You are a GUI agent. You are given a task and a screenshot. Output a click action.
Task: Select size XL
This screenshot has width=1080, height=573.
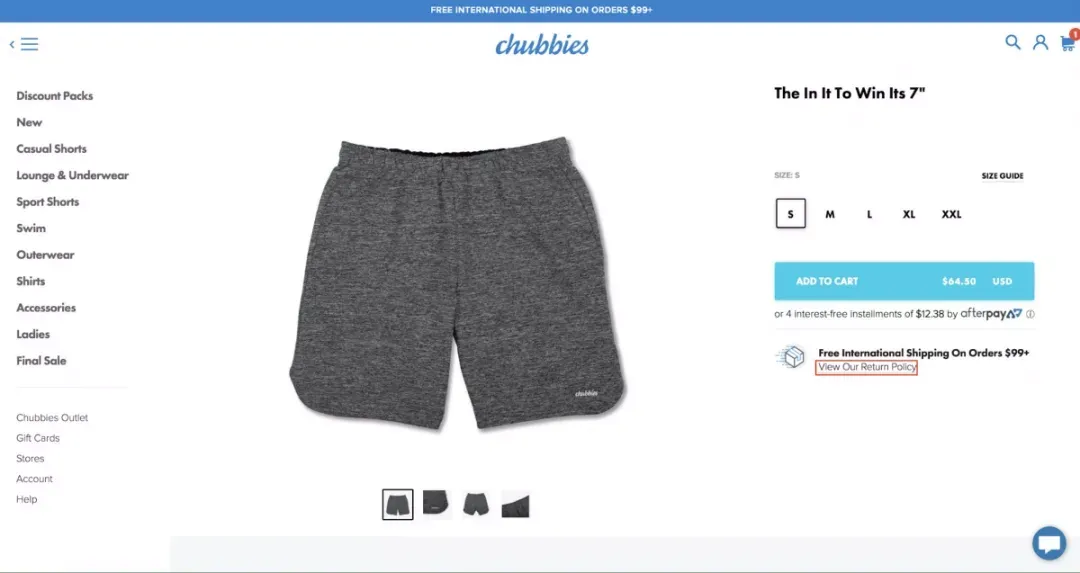pyautogui.click(x=909, y=214)
